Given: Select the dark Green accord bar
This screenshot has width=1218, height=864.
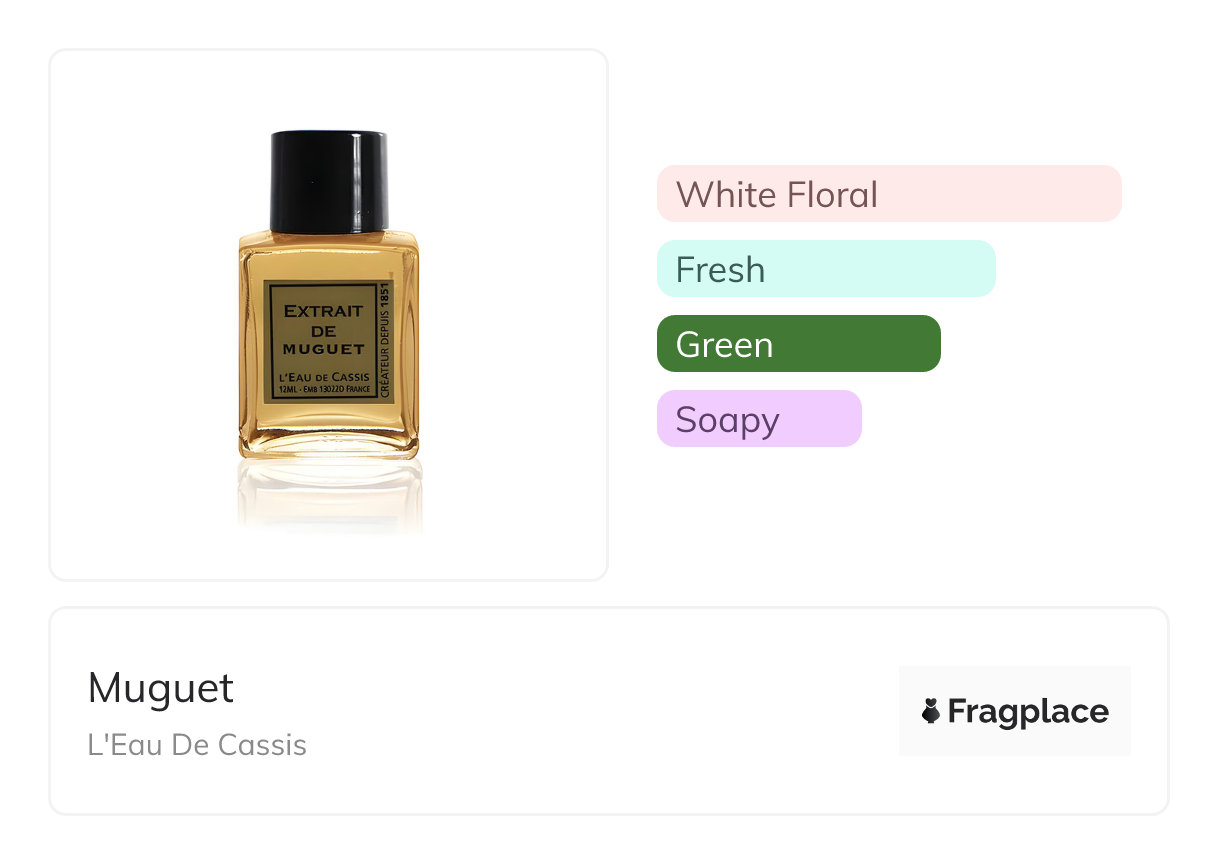Looking at the screenshot, I should point(798,344).
